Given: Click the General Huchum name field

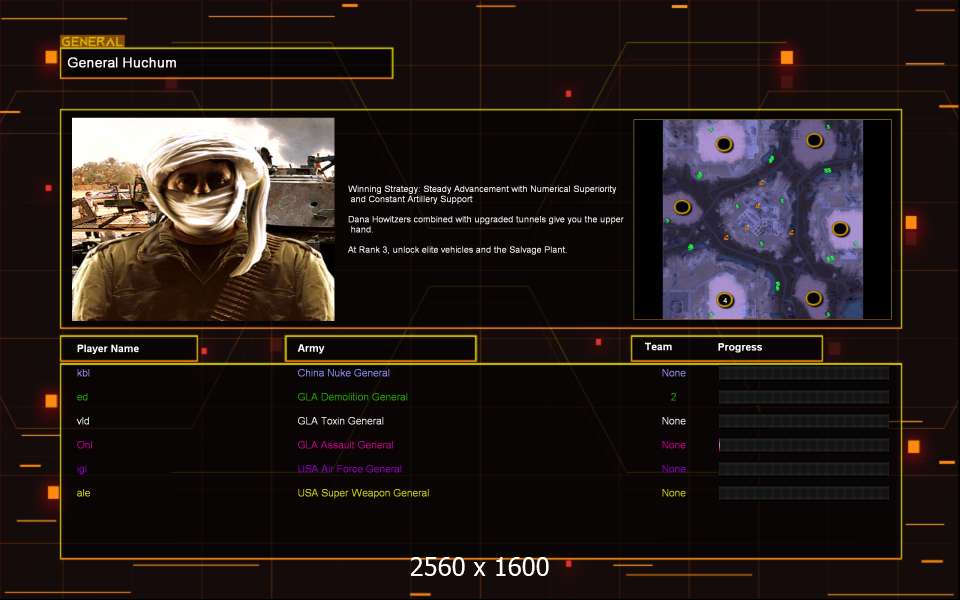Looking at the screenshot, I should click(x=226, y=63).
